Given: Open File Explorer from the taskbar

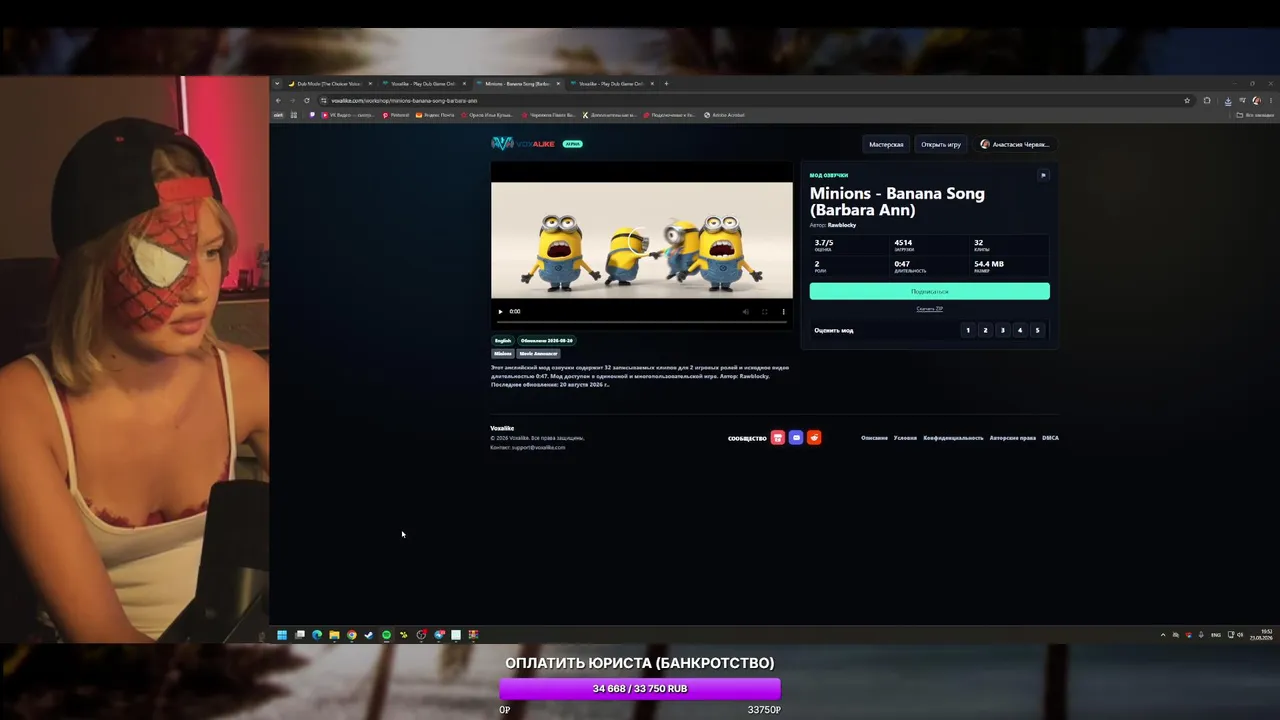Looking at the screenshot, I should (334, 635).
